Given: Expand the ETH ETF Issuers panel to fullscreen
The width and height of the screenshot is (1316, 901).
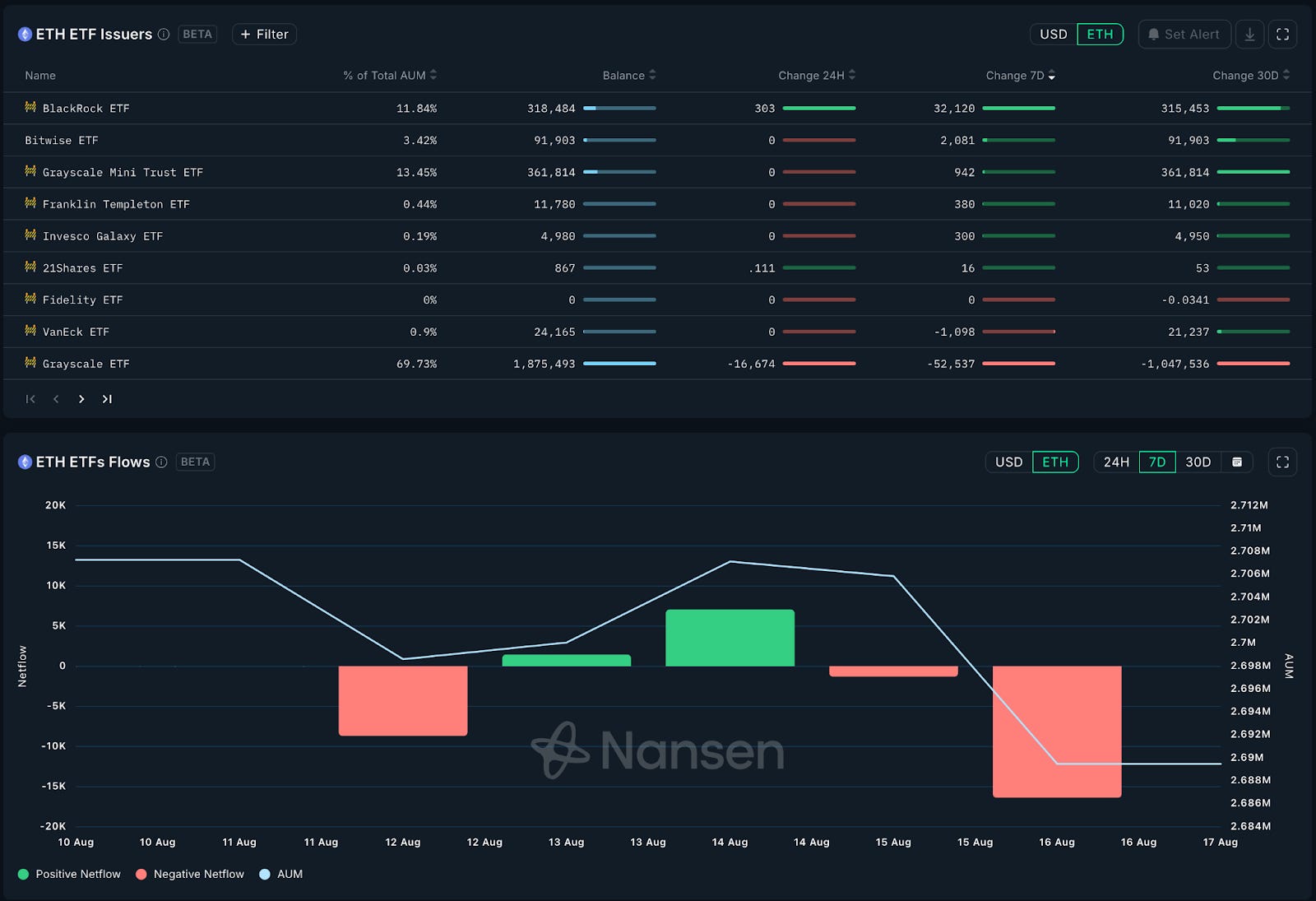Looking at the screenshot, I should (x=1282, y=35).
